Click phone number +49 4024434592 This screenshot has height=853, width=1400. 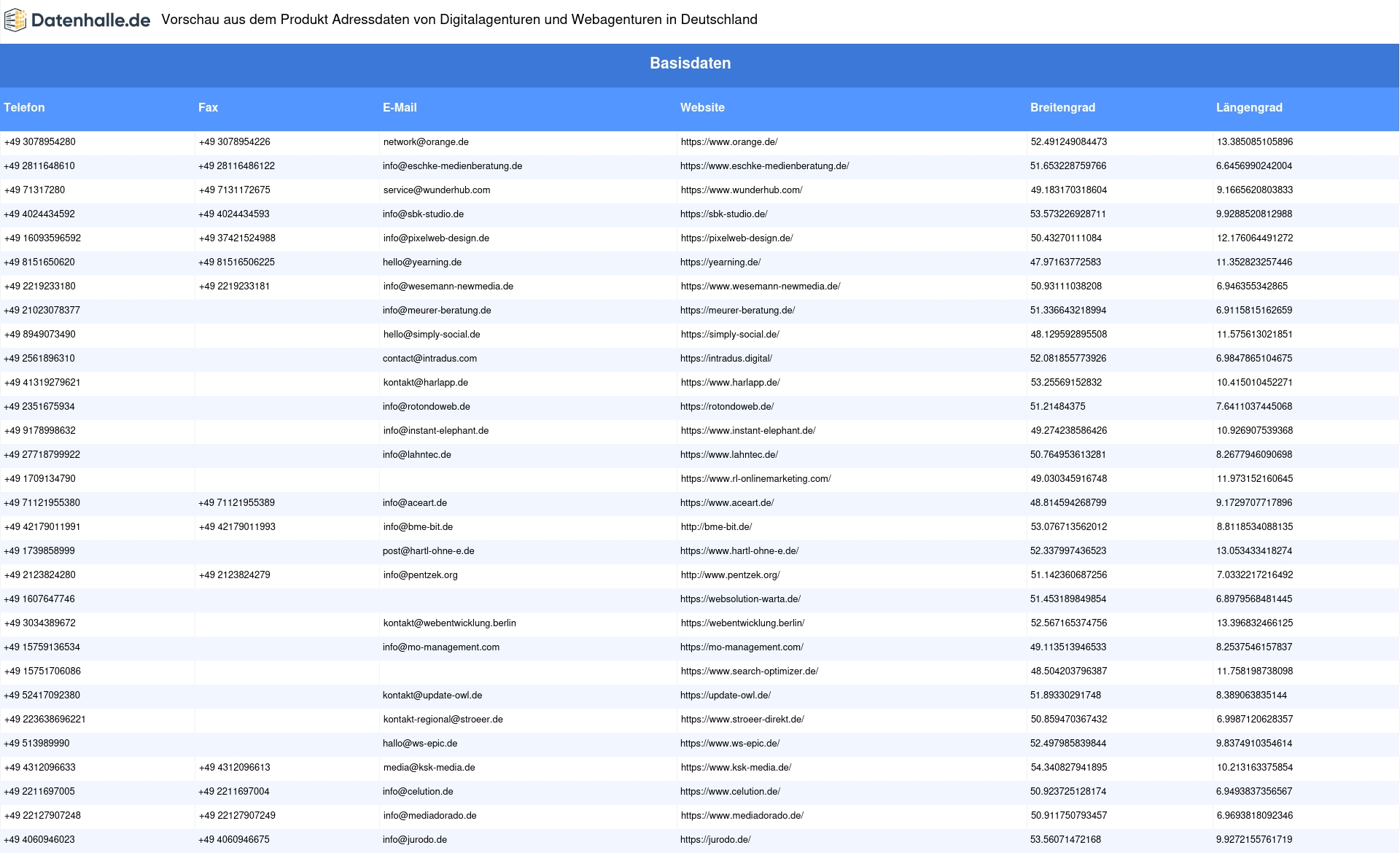point(39,214)
